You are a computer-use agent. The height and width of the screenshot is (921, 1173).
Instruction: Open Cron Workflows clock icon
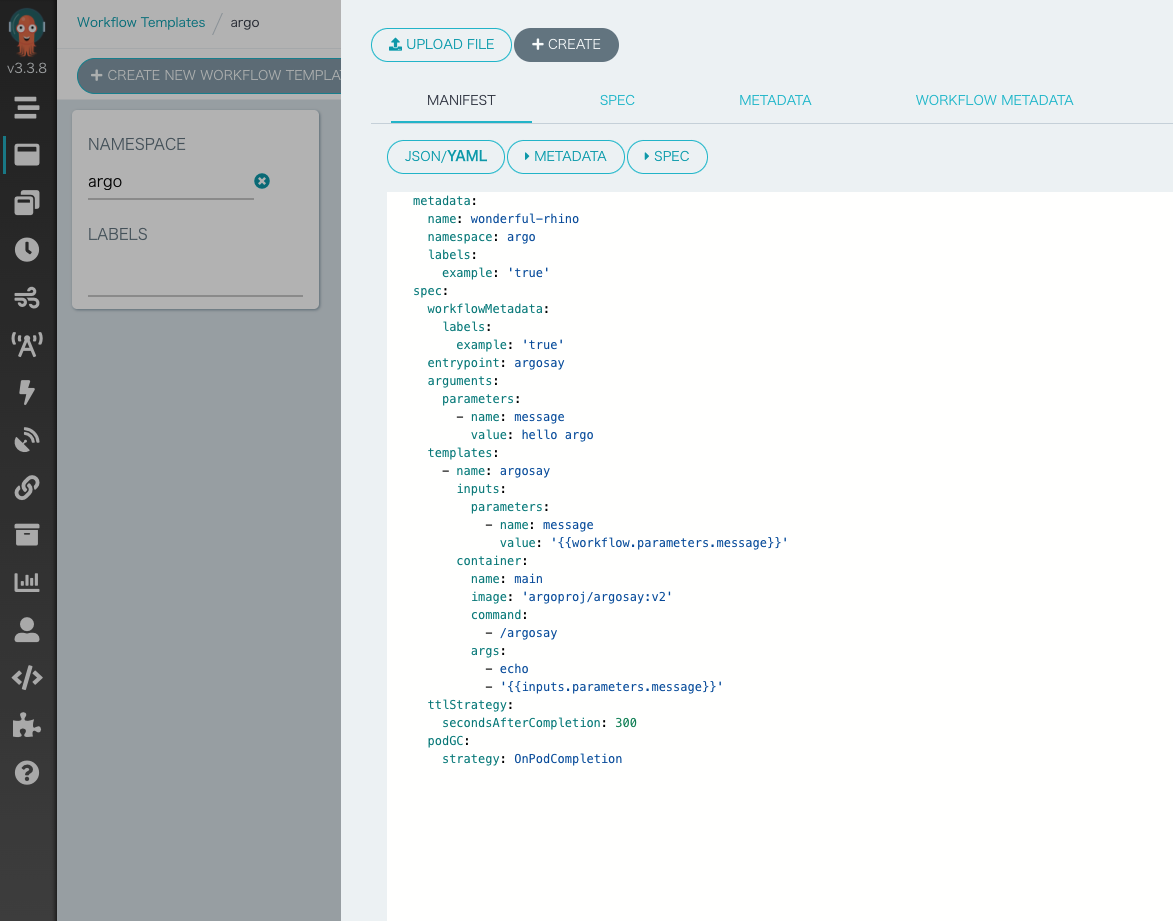coord(27,250)
